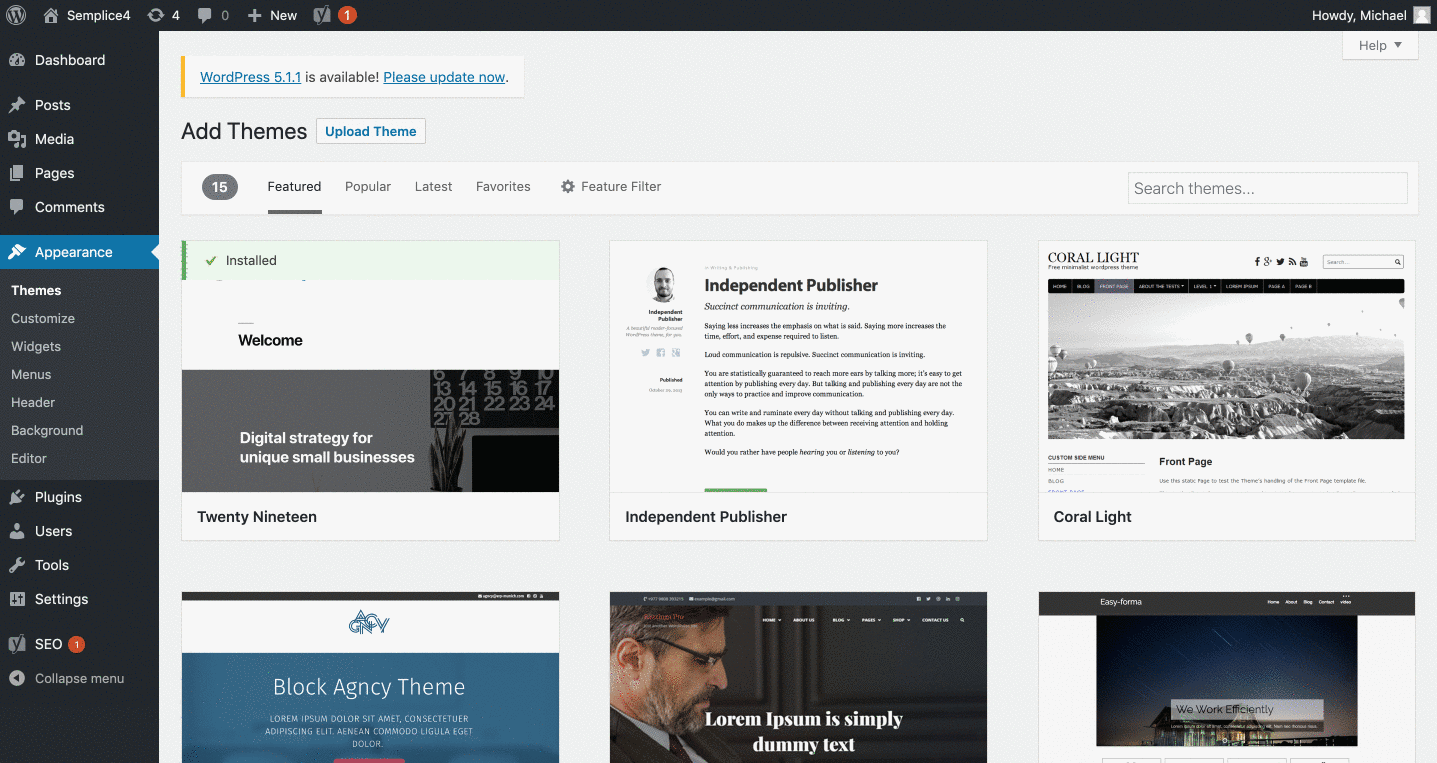Collapse the admin sidebar menu
Viewport: 1437px width, 763px height.
click(x=17, y=678)
